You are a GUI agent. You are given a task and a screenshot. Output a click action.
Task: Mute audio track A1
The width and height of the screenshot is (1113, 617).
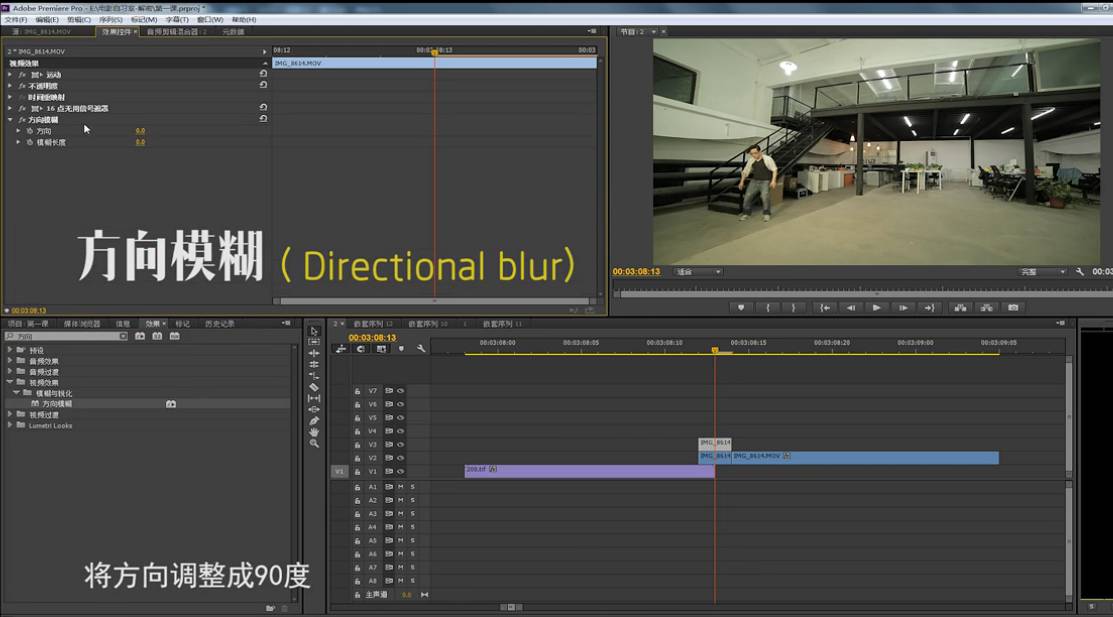click(x=400, y=487)
